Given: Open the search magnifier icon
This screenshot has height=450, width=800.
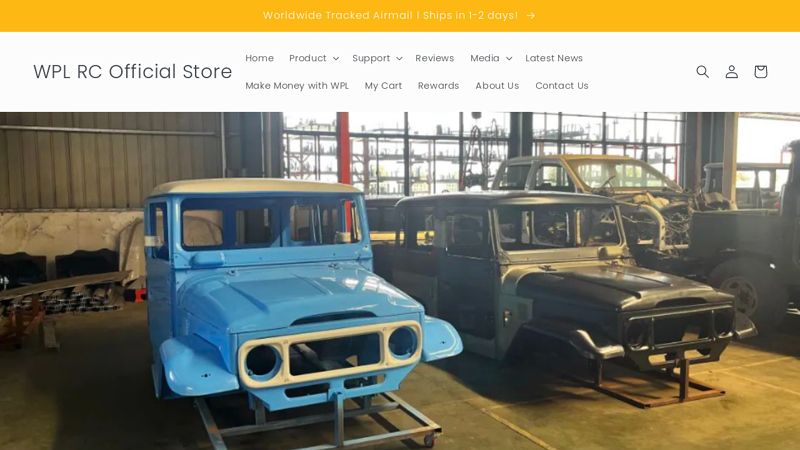Looking at the screenshot, I should 703,71.
